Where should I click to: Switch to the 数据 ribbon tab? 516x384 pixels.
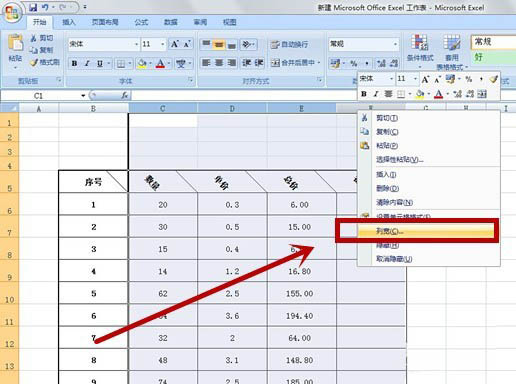pos(171,22)
